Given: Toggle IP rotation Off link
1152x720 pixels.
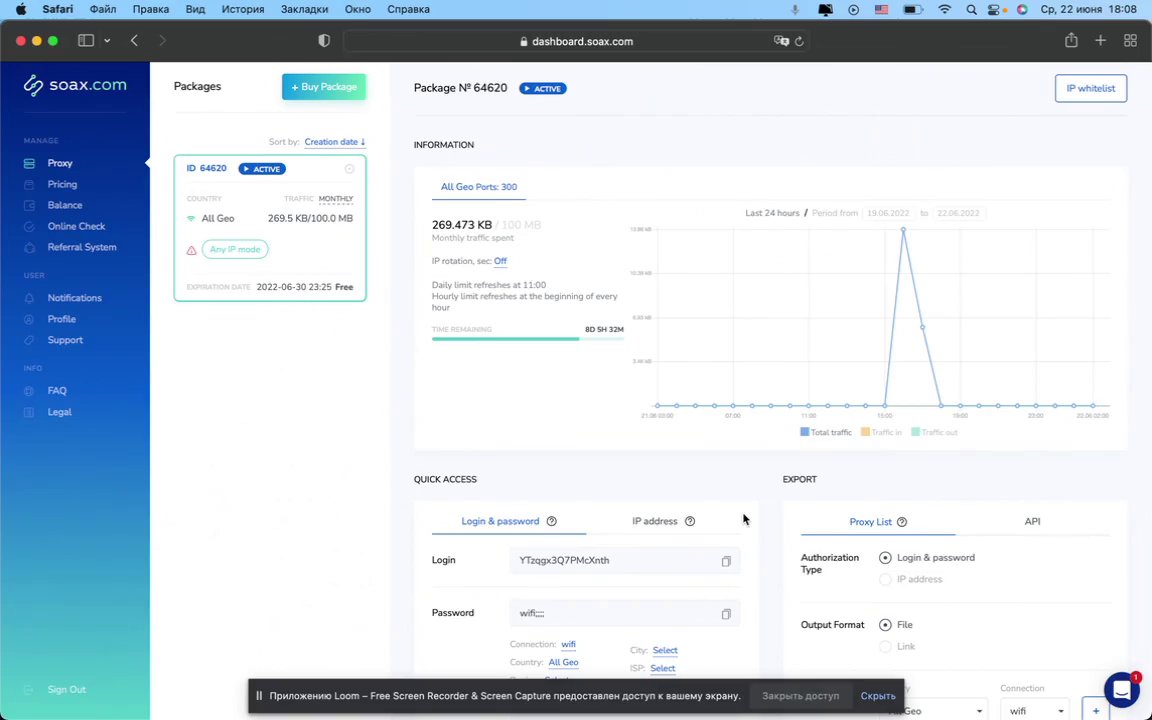Looking at the screenshot, I should point(500,261).
